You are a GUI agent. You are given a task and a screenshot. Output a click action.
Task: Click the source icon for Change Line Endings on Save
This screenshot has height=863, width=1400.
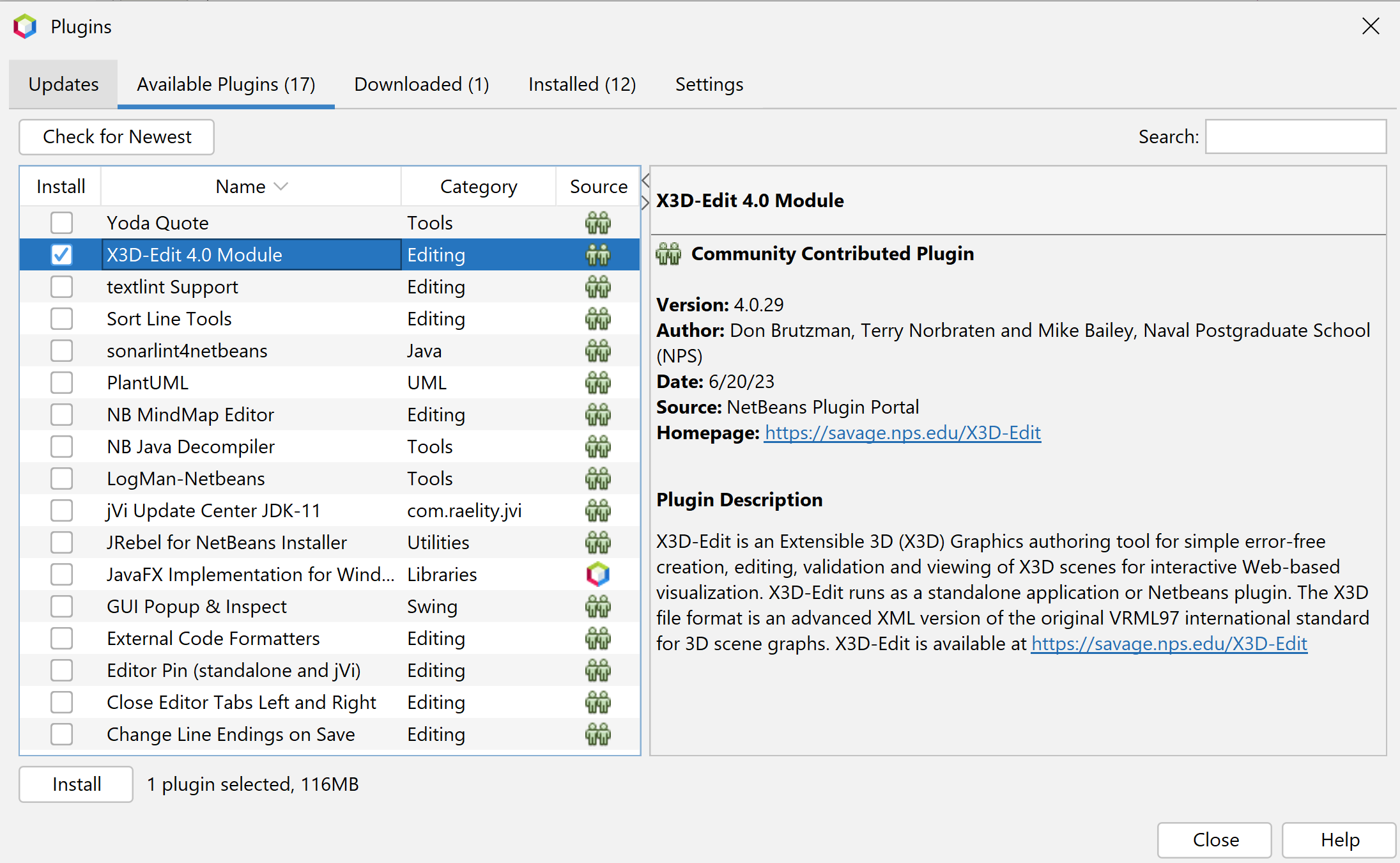click(598, 734)
